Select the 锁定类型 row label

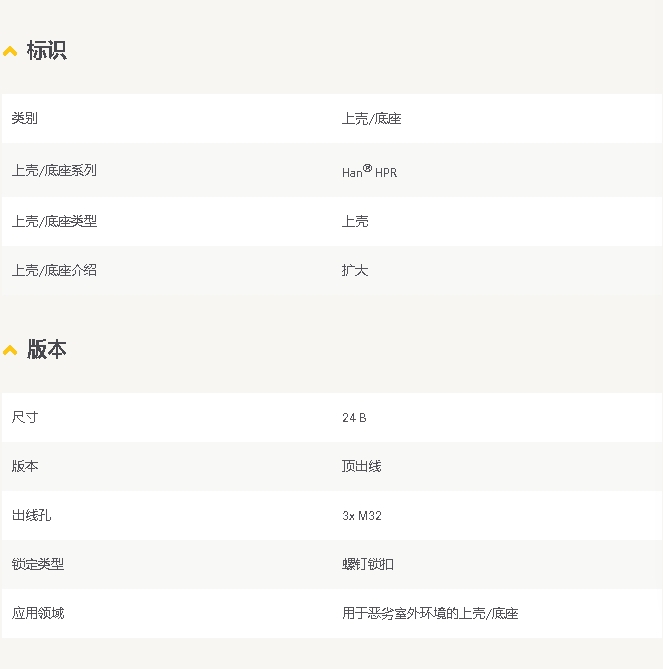tap(38, 564)
